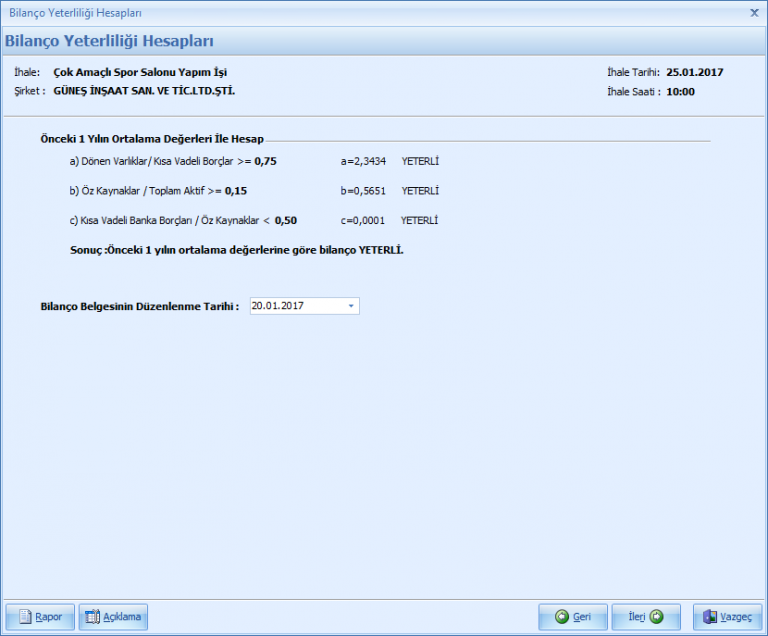Click the b=0,5651 ratio value

point(364,190)
